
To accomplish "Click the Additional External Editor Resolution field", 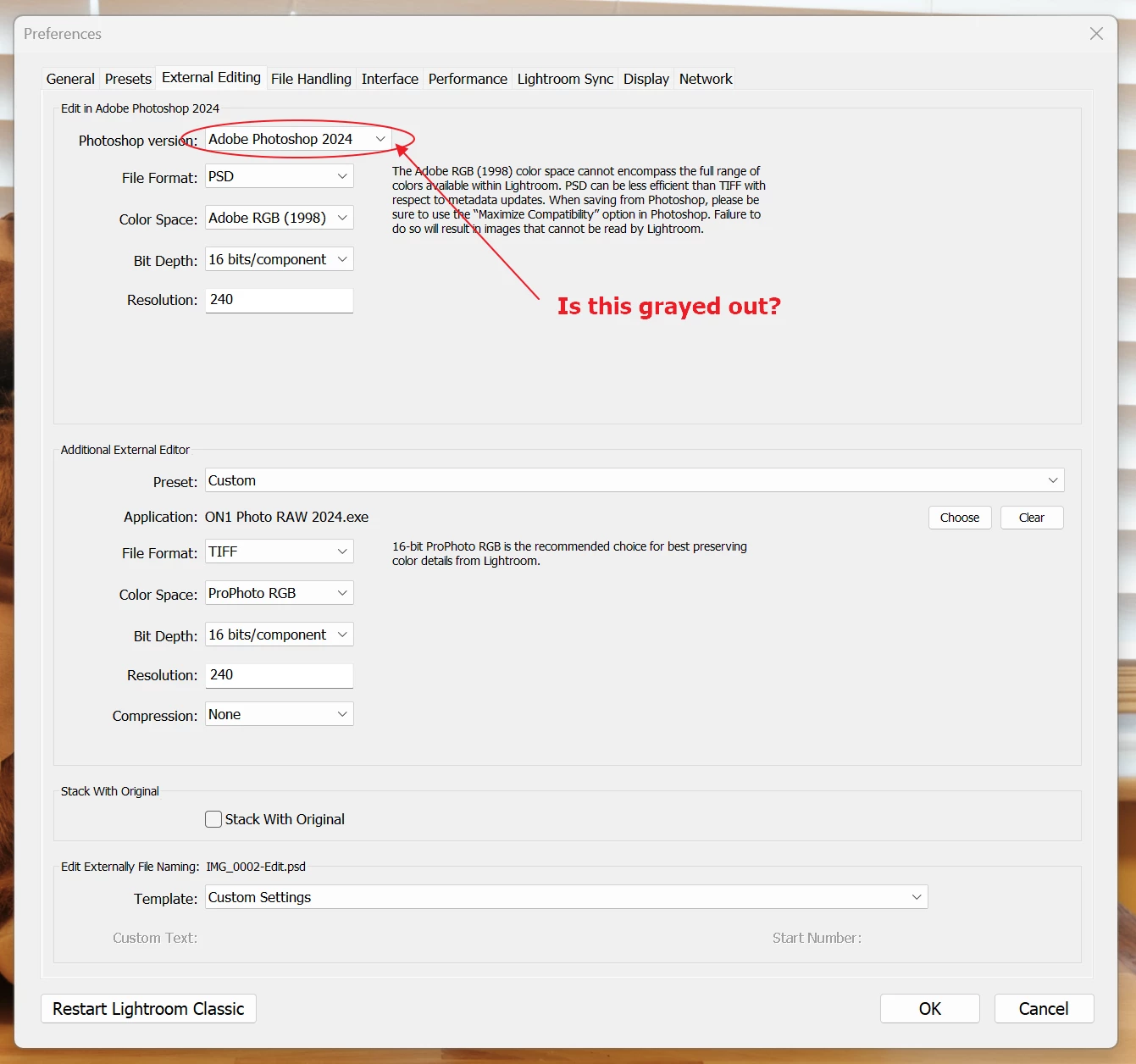I will coord(279,675).
